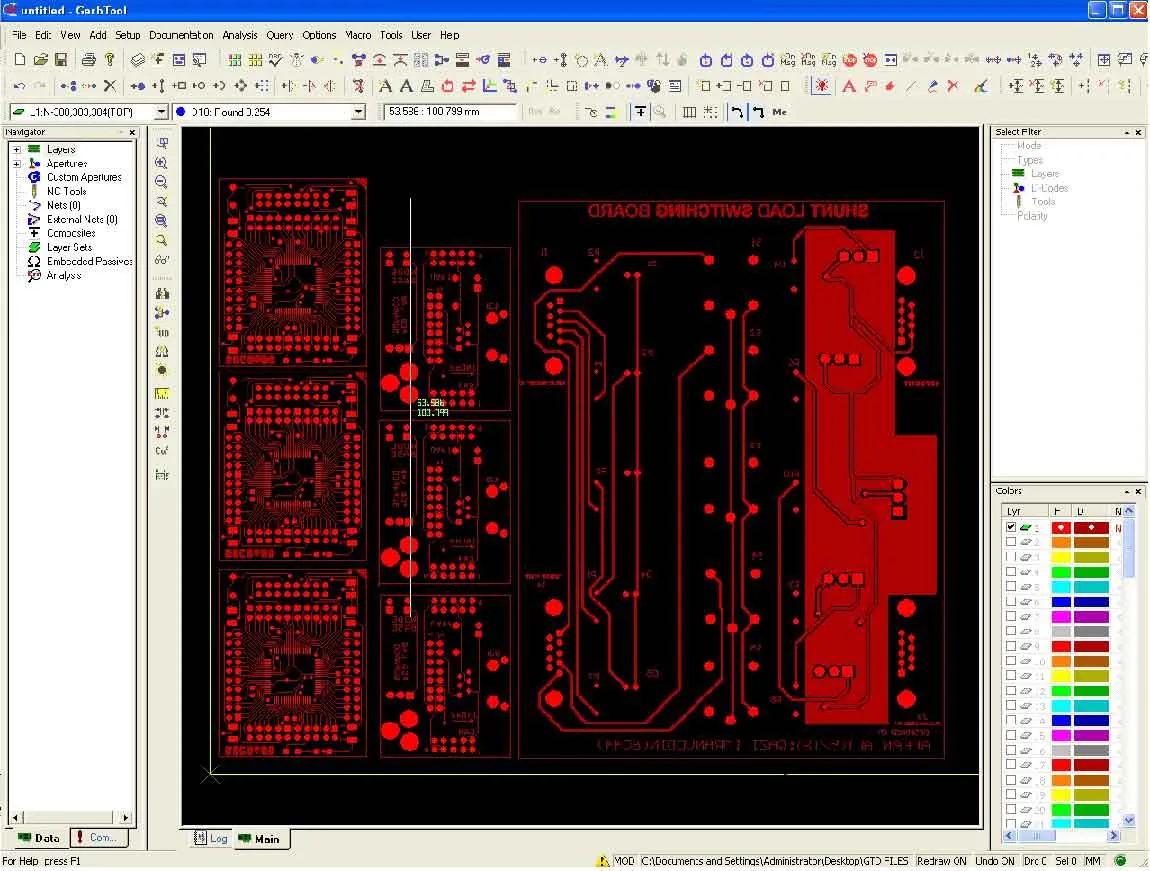Check the layer 7 checkbox in Colors
1150x871 pixels.
point(1011,616)
